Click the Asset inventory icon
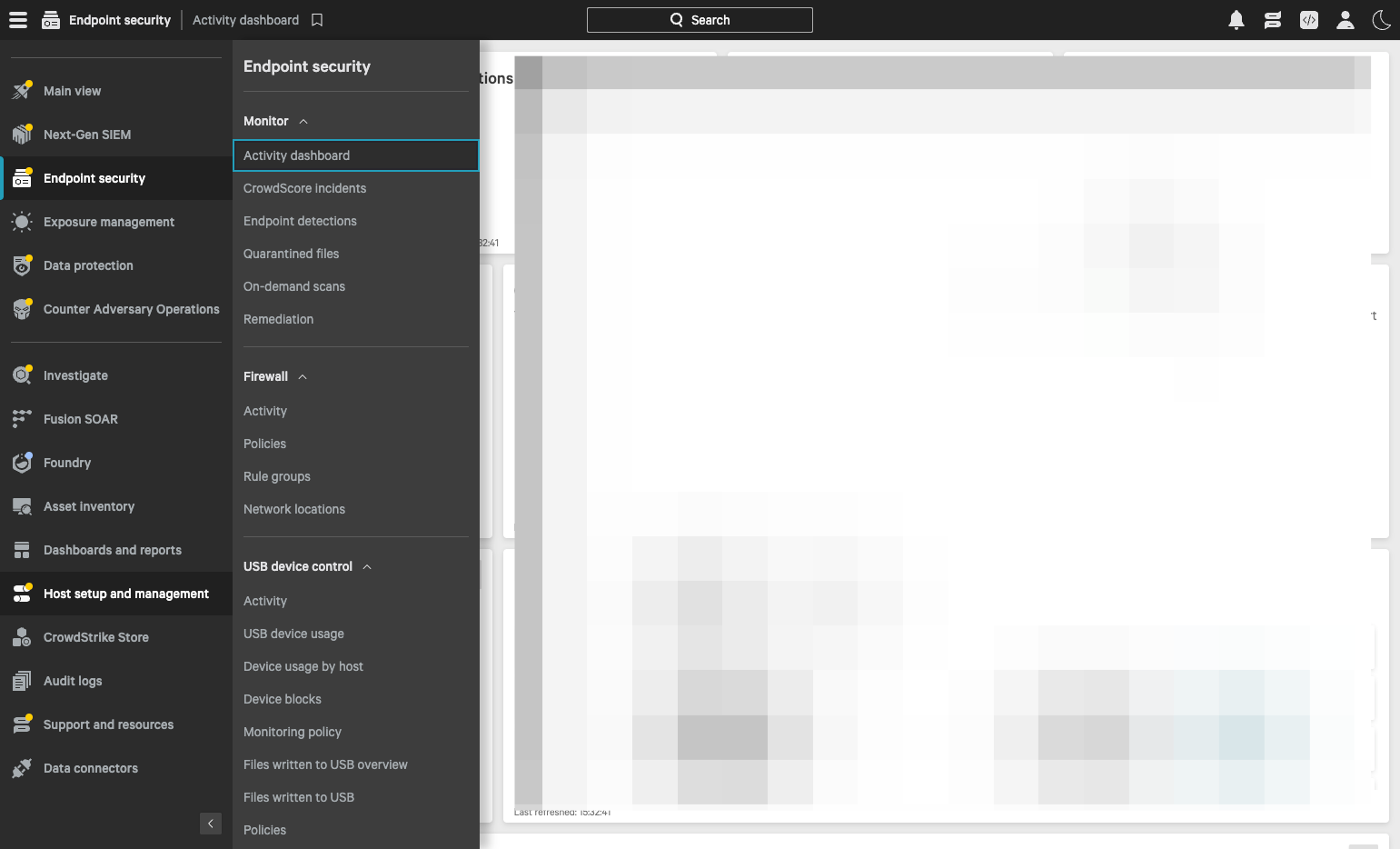 (x=22, y=506)
